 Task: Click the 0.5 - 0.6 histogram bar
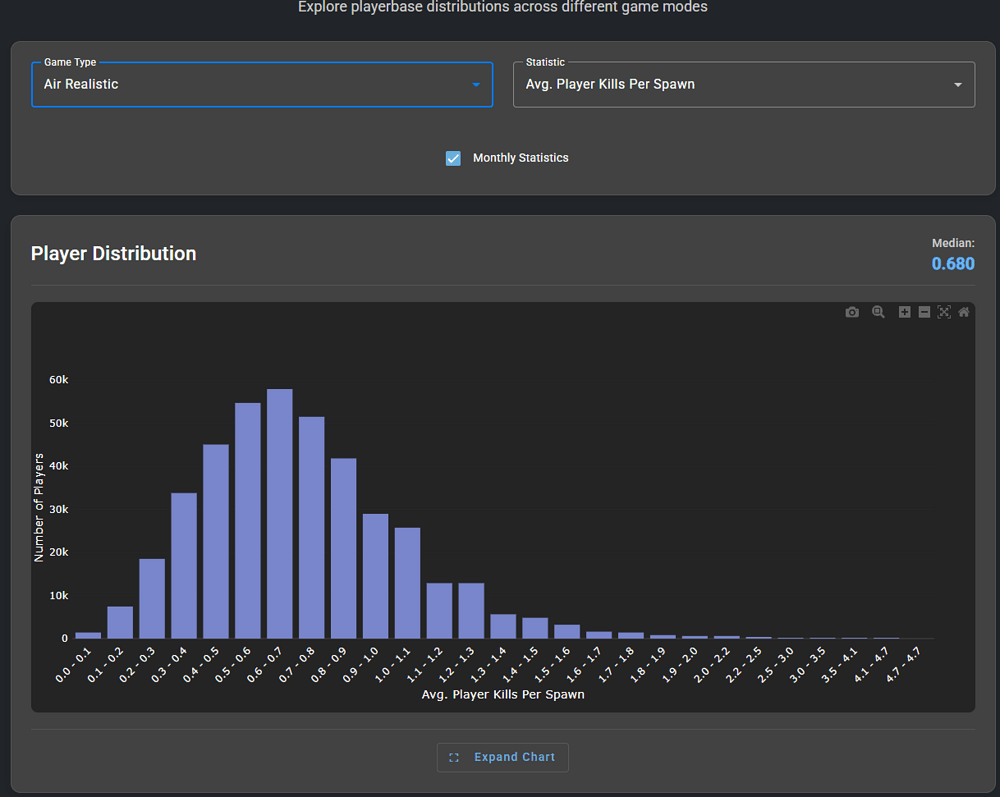coord(248,521)
